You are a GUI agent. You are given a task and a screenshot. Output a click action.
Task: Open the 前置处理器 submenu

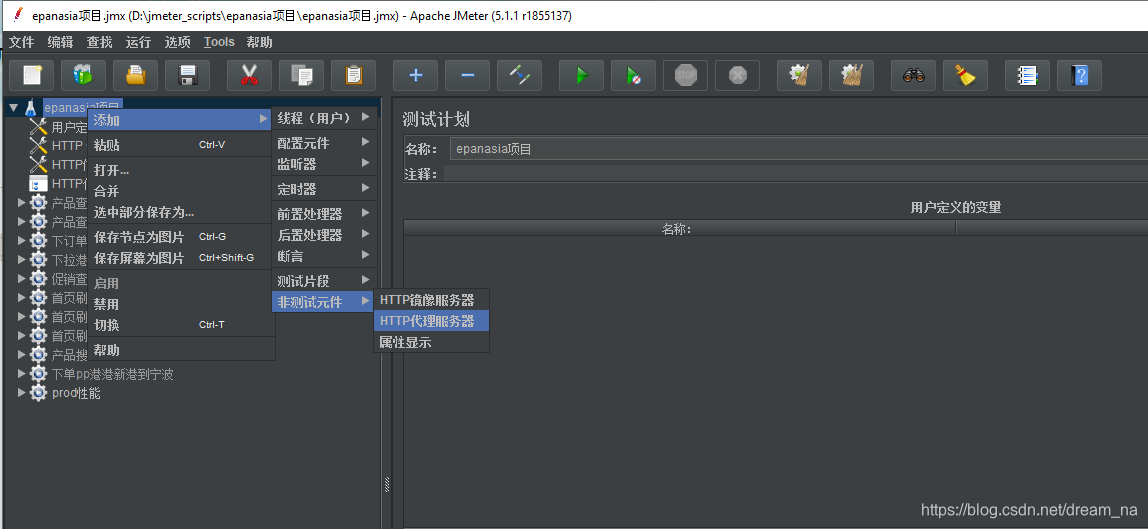tap(324, 214)
